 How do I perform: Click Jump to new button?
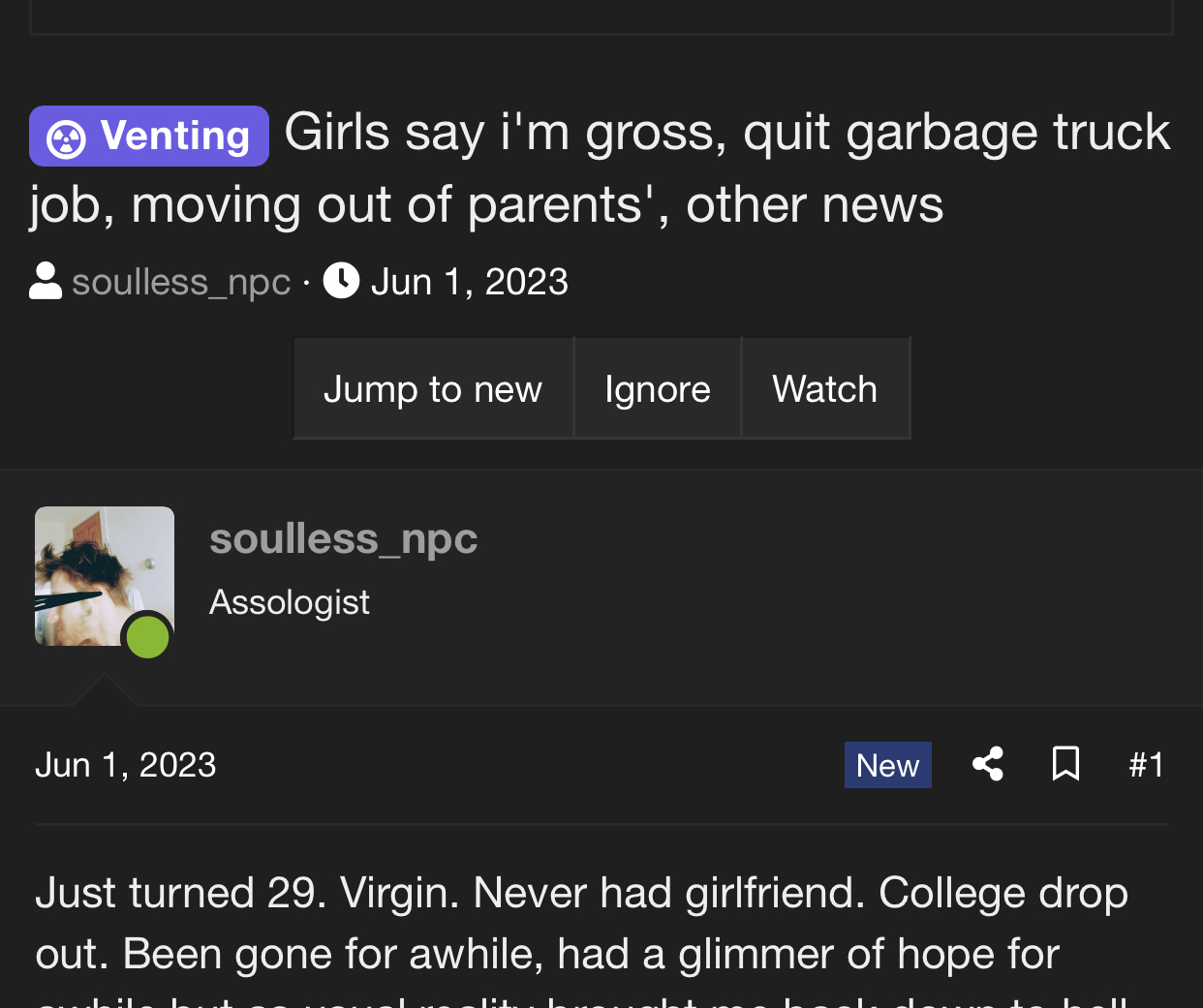pyautogui.click(x=433, y=388)
